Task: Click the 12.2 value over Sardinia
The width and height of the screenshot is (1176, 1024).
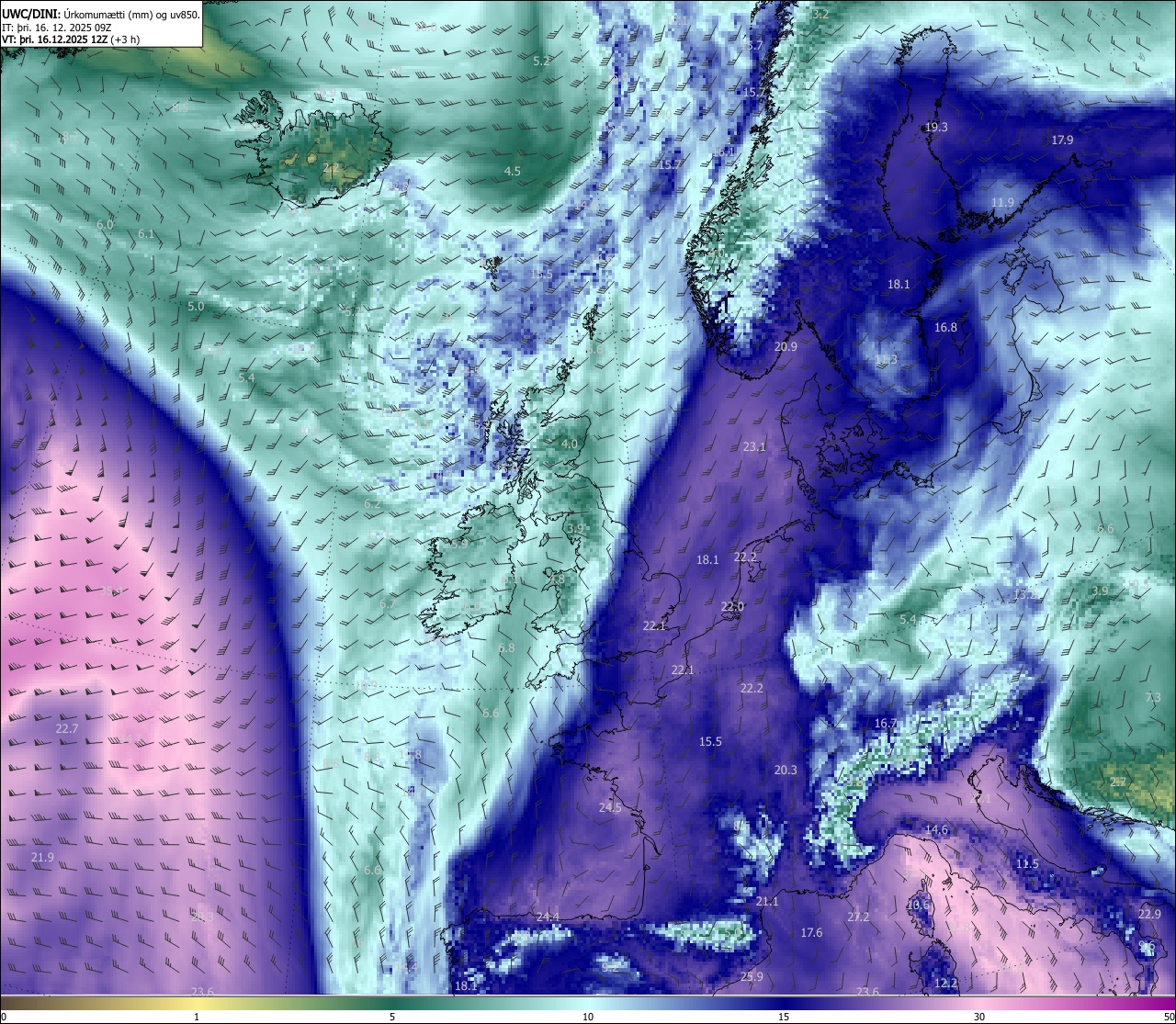Action: pos(945,984)
